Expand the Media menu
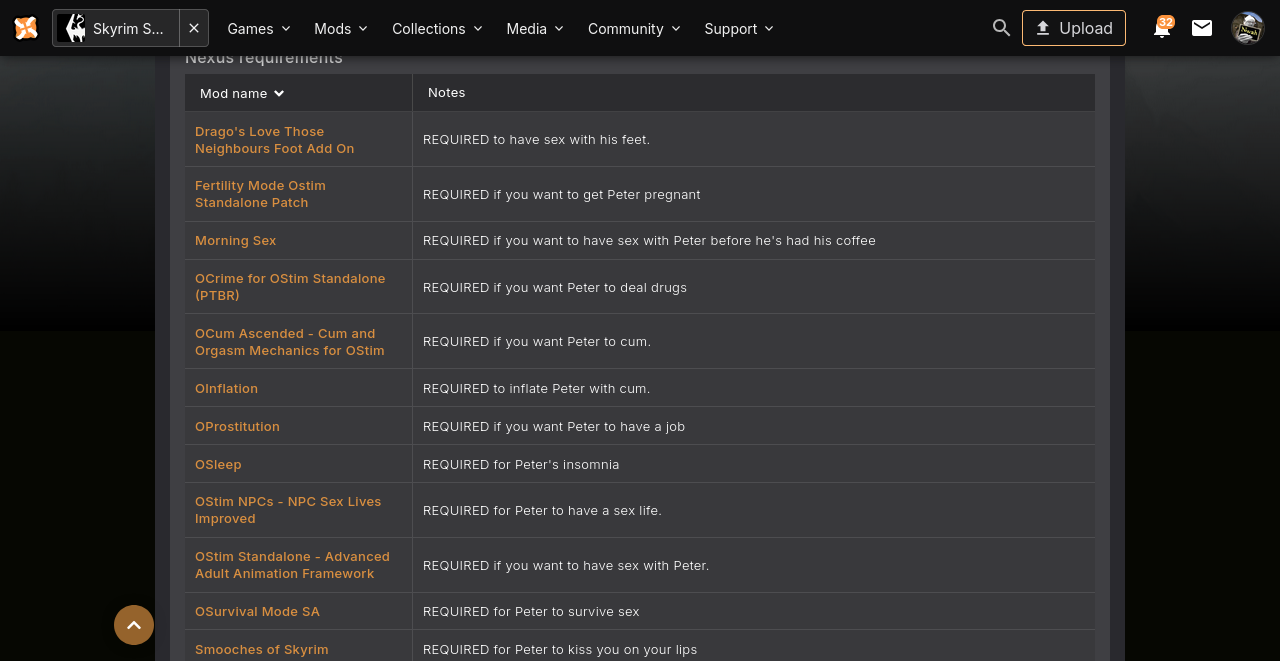 click(535, 28)
